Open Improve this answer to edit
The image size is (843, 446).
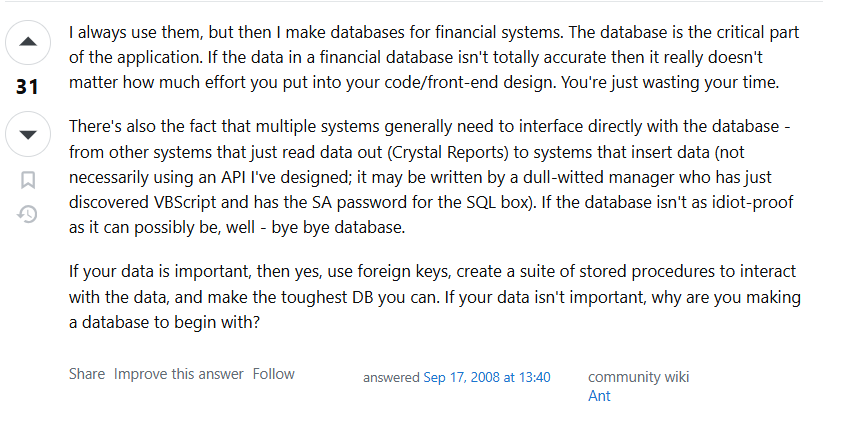(x=178, y=373)
